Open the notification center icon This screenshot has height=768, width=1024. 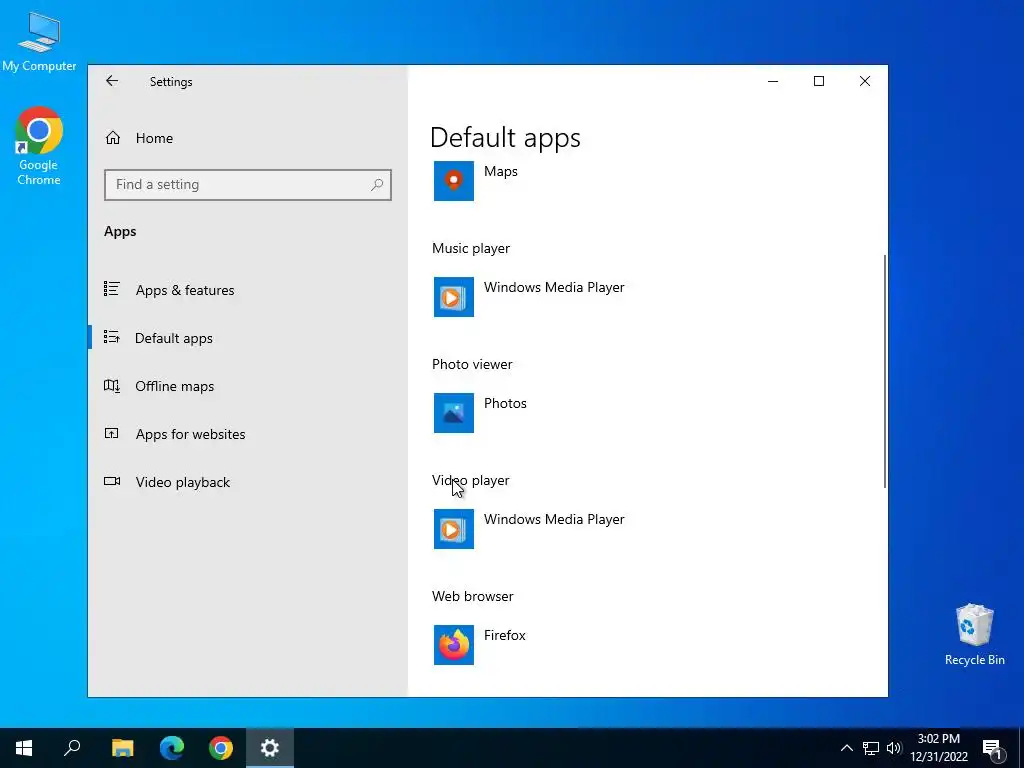(993, 749)
